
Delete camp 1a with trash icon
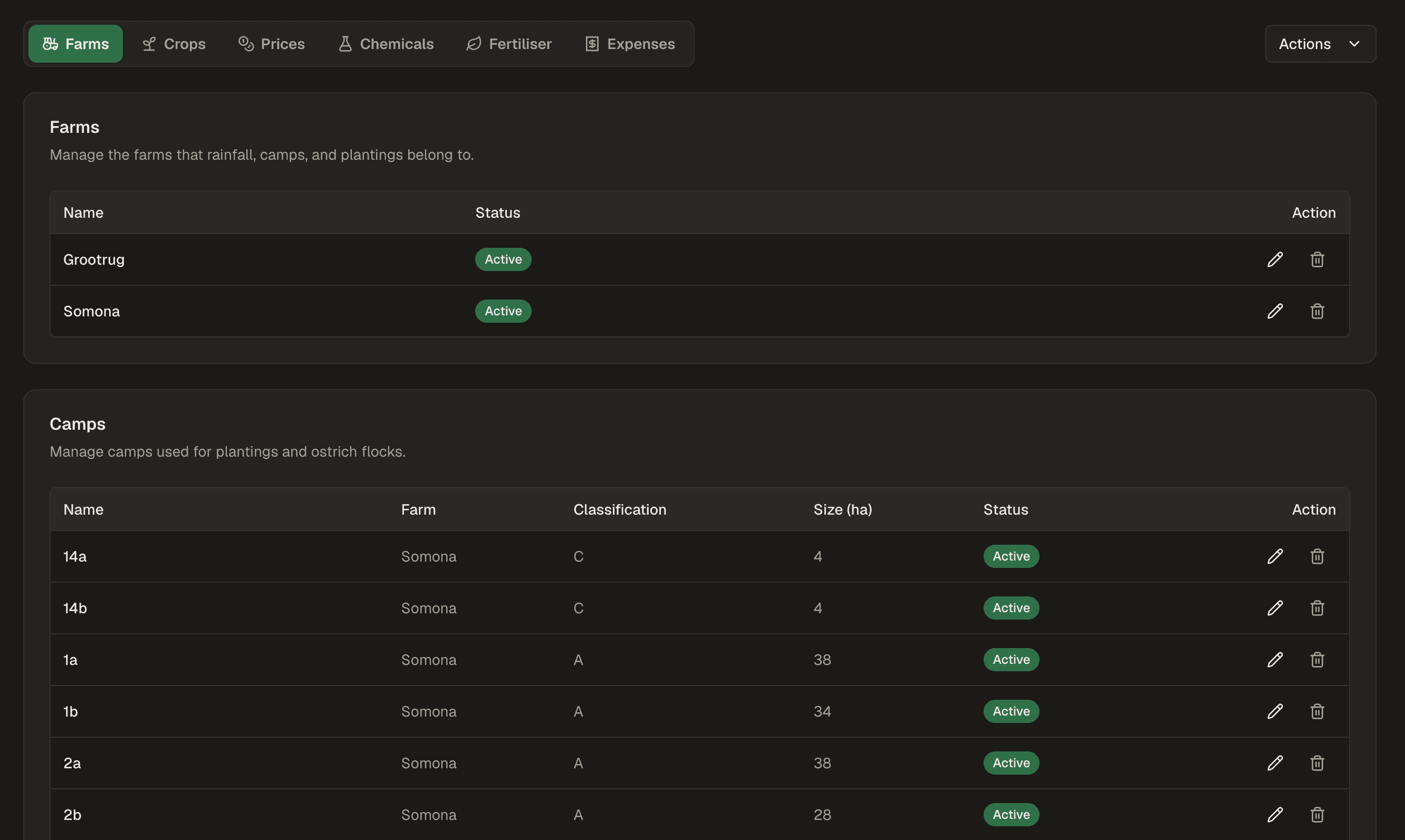1317,660
